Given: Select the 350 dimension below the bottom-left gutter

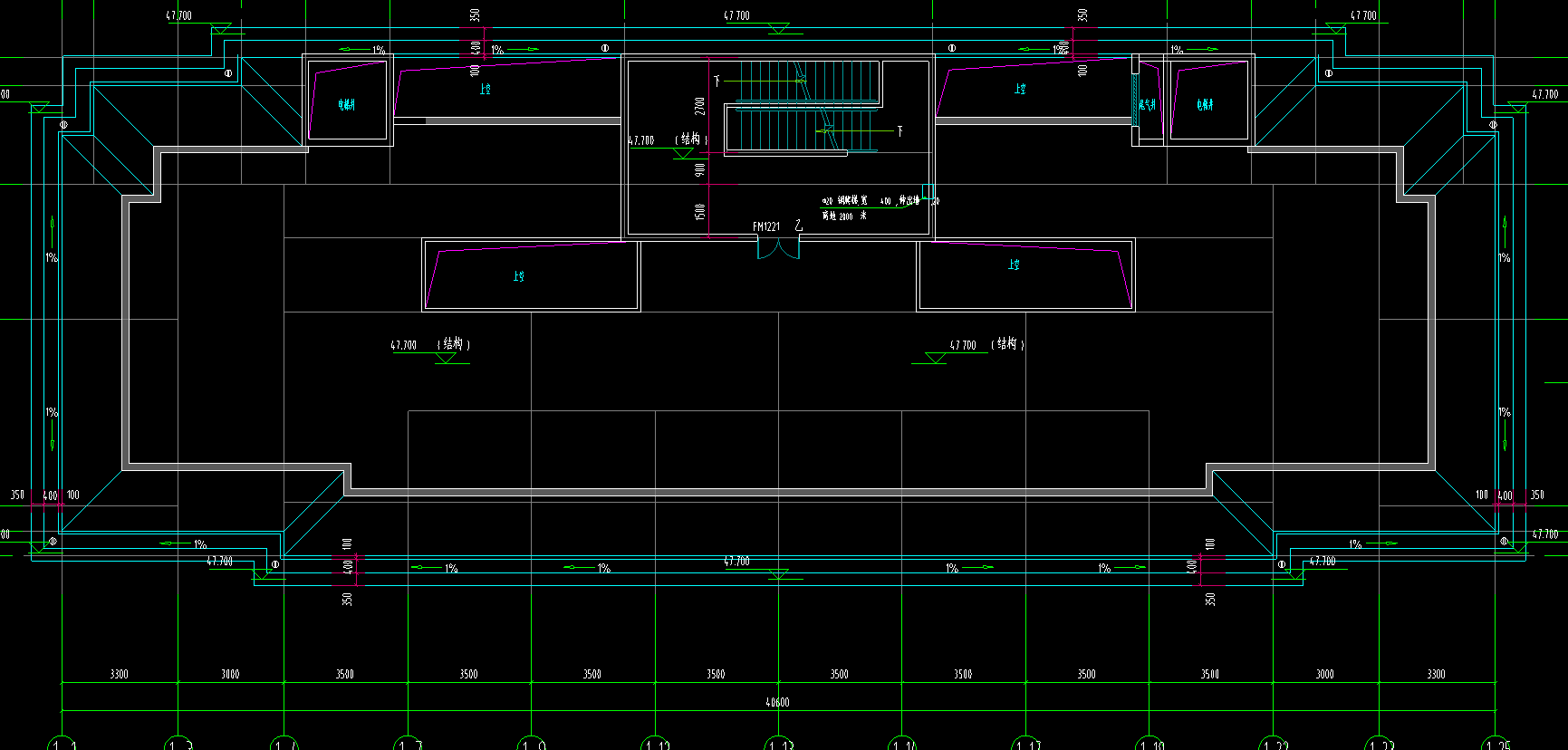Looking at the screenshot, I should click(x=347, y=599).
